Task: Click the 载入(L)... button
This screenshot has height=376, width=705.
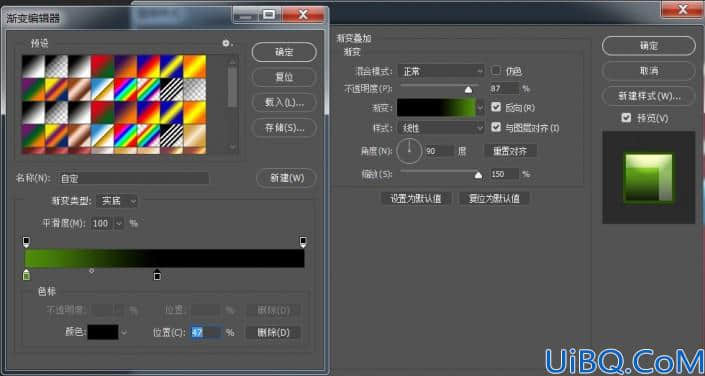Action: point(284,102)
